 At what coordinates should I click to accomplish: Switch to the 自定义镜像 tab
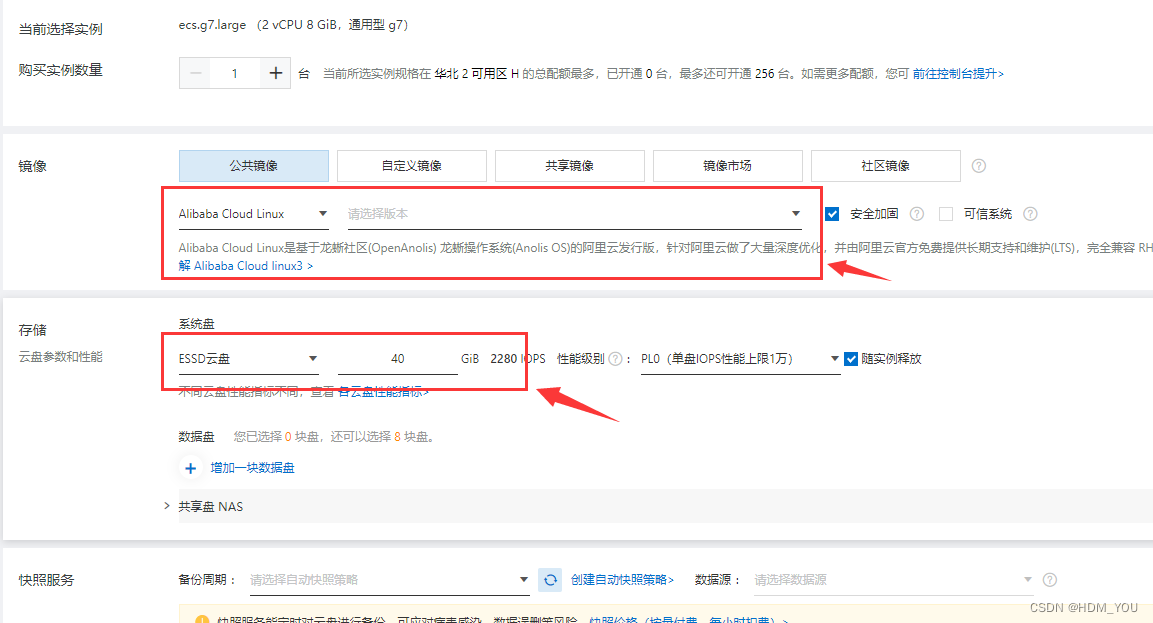(411, 165)
